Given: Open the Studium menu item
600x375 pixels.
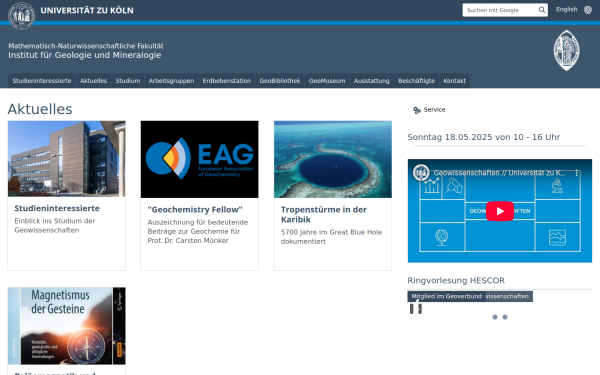Looking at the screenshot, I should point(128,81).
